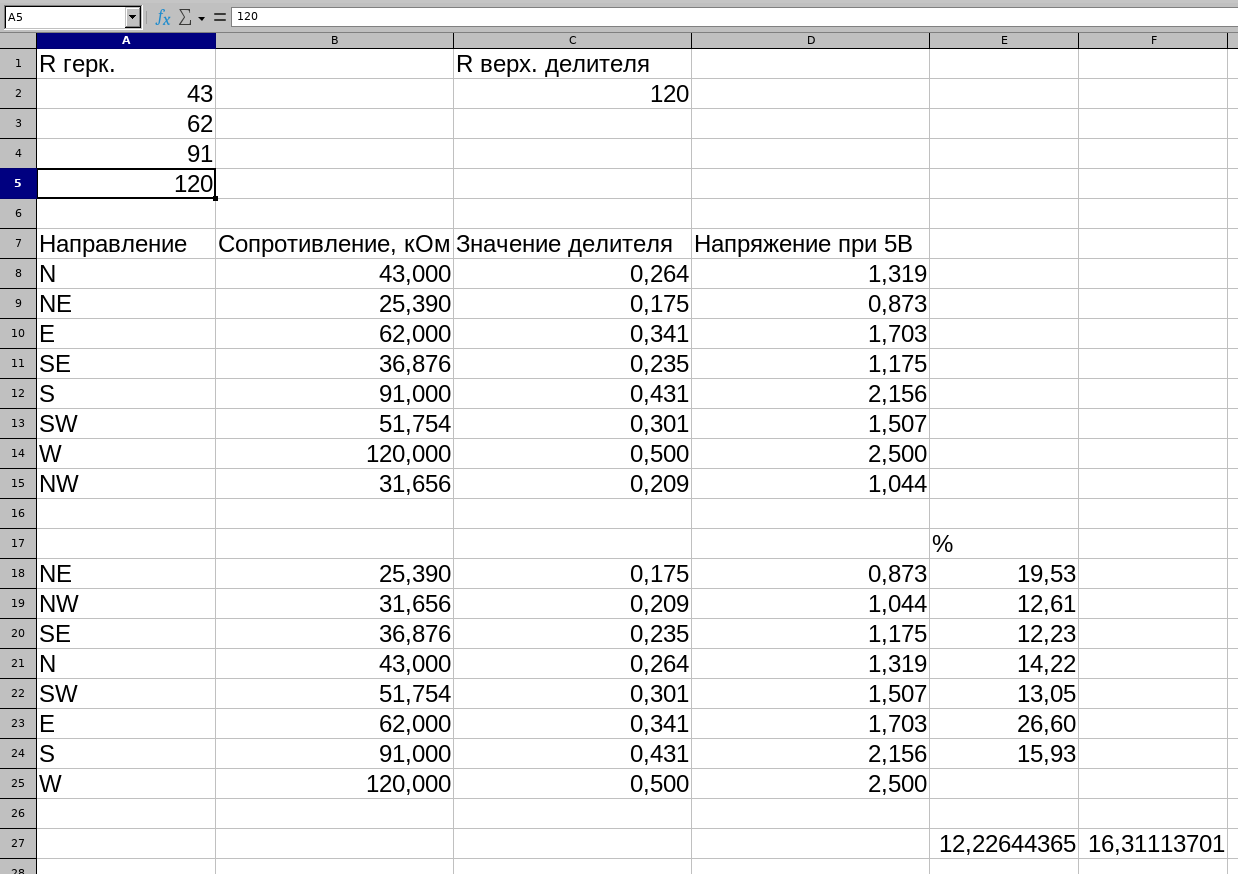Select cell A25 containing W
Screen dimensions: 1238x874
126,784
